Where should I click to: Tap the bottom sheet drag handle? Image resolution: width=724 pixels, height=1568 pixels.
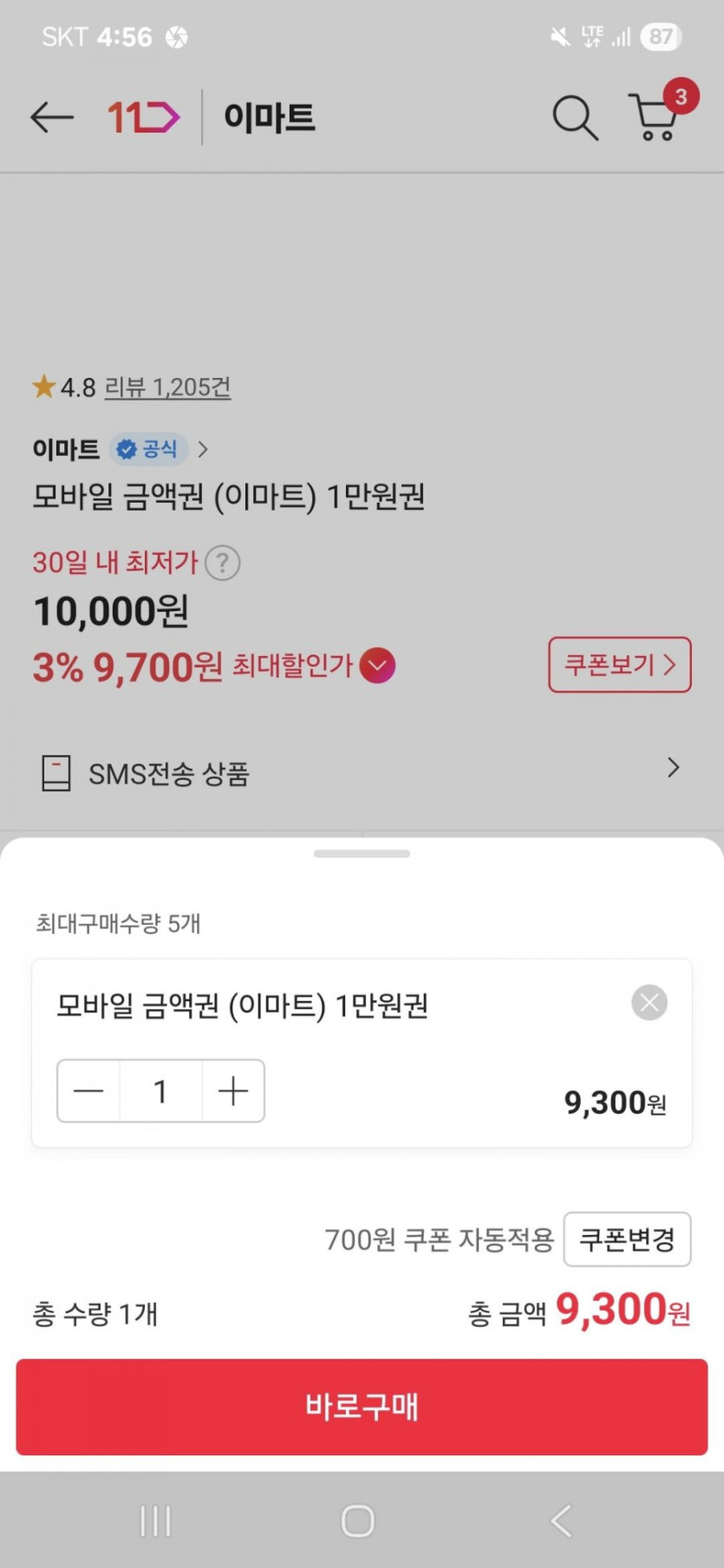click(362, 854)
